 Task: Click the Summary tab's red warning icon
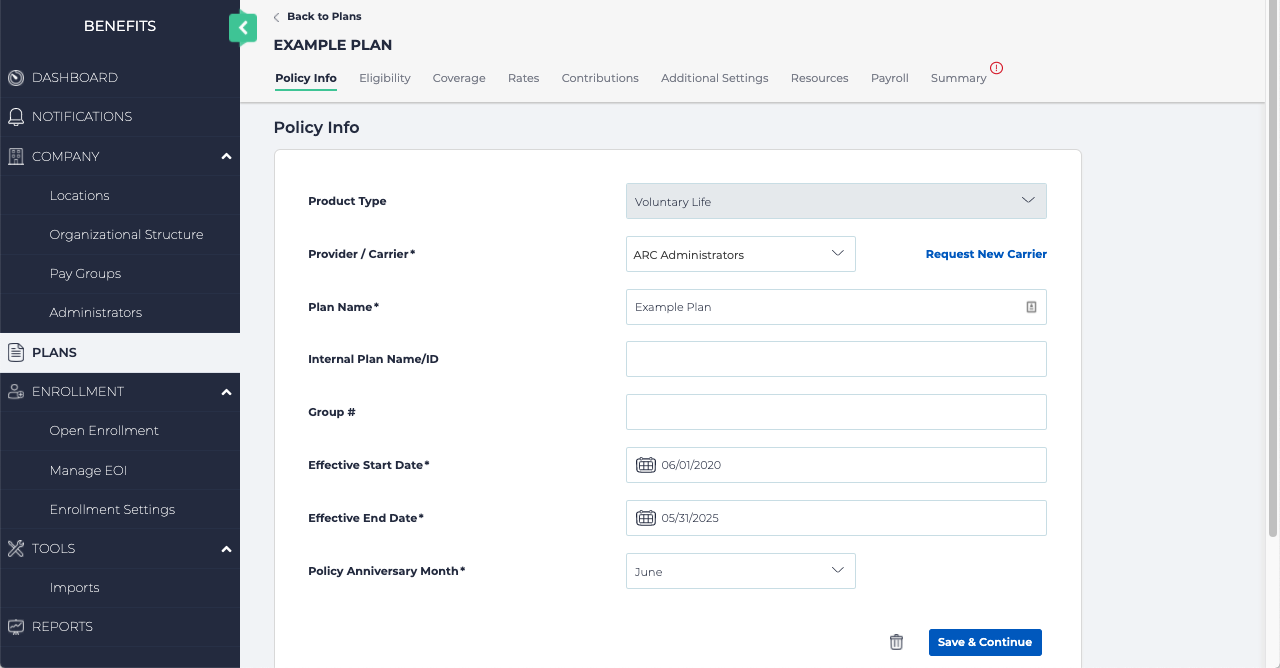(x=996, y=68)
